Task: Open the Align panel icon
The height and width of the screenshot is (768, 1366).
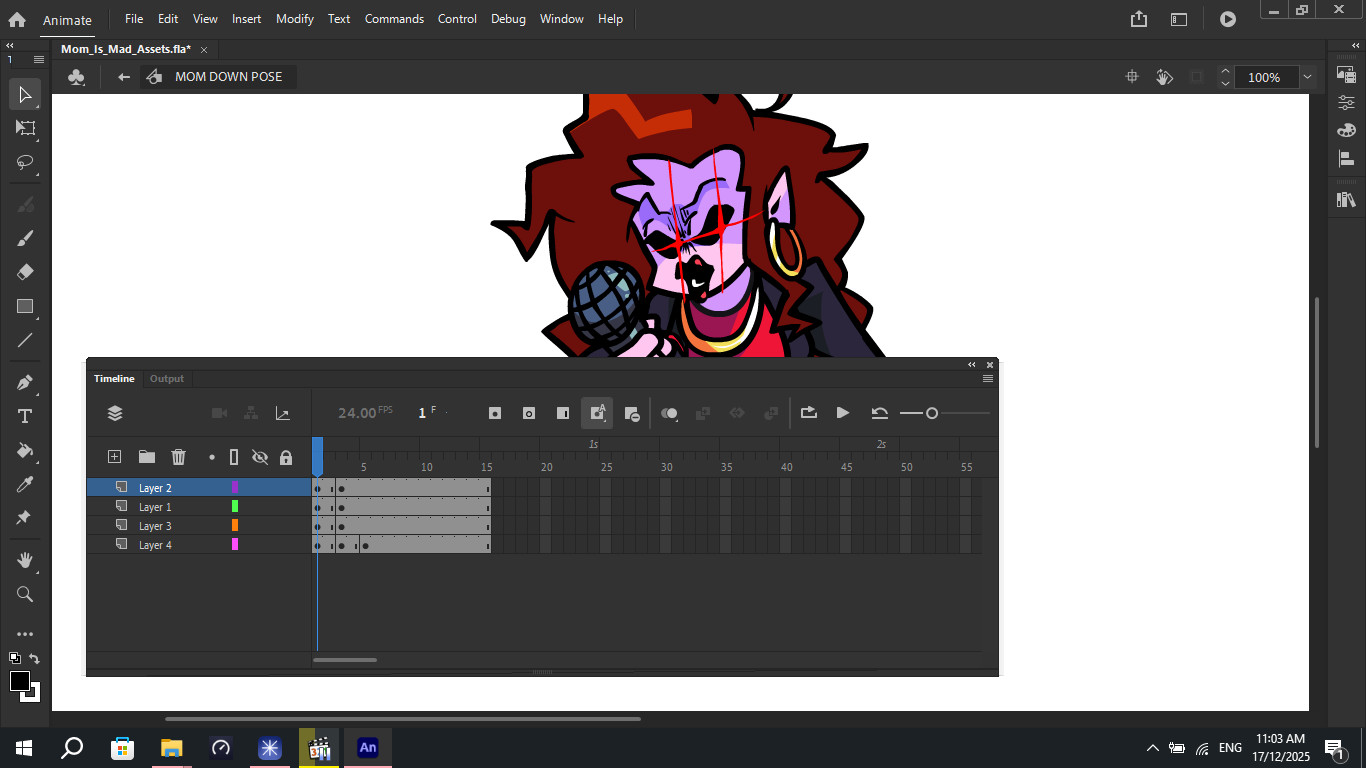Action: point(1346,158)
